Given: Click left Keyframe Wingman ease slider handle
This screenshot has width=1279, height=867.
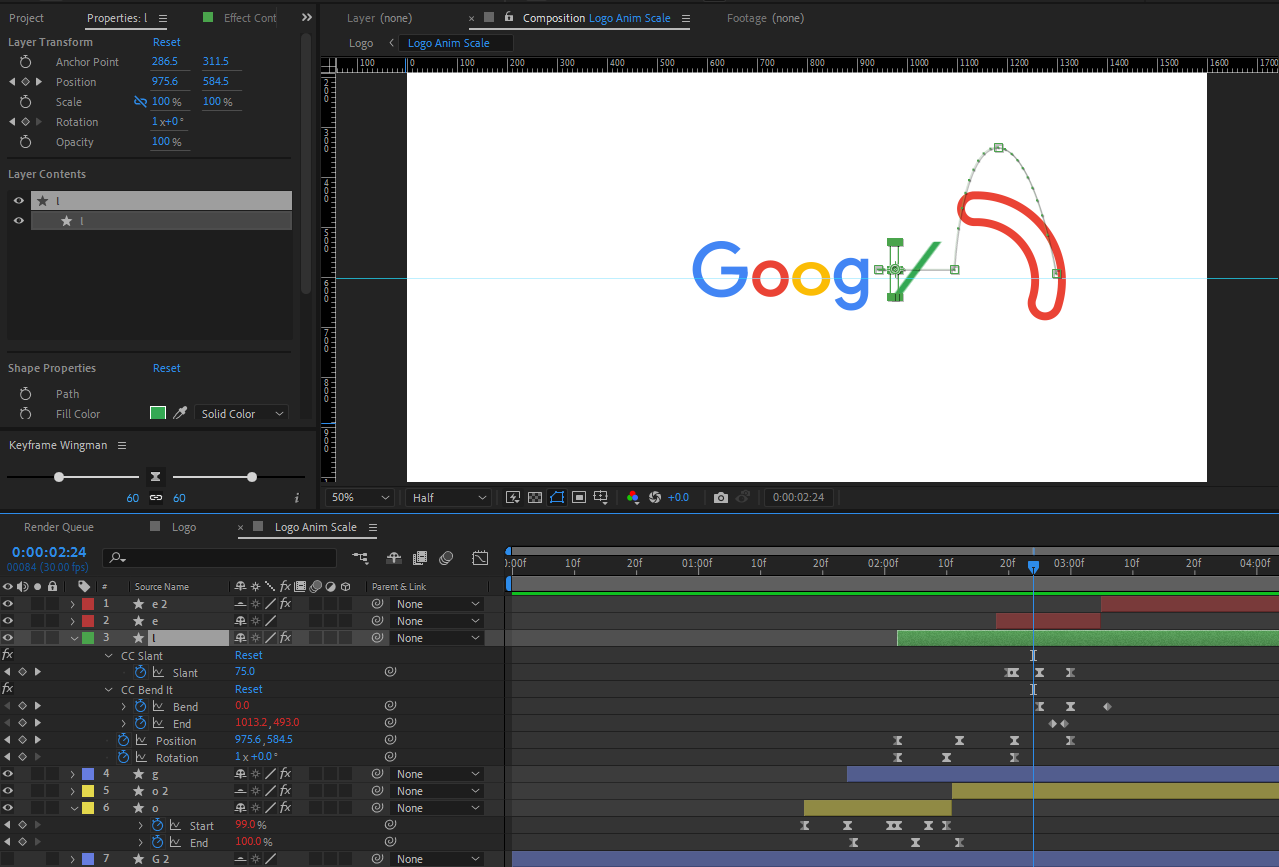Looking at the screenshot, I should tap(59, 477).
